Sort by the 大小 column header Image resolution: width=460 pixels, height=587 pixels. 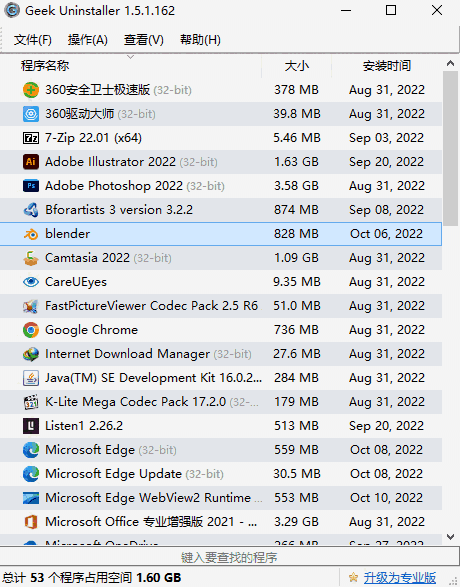click(x=296, y=66)
